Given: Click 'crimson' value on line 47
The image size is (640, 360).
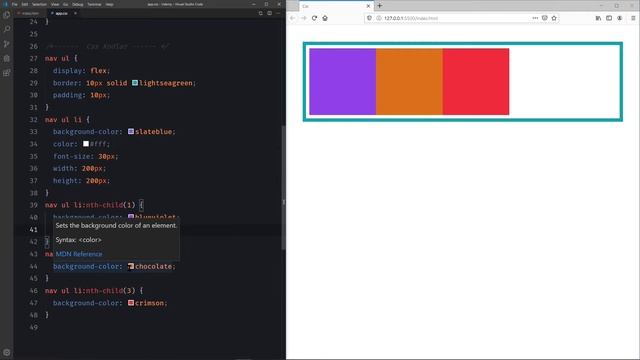Looking at the screenshot, I should [x=149, y=303].
